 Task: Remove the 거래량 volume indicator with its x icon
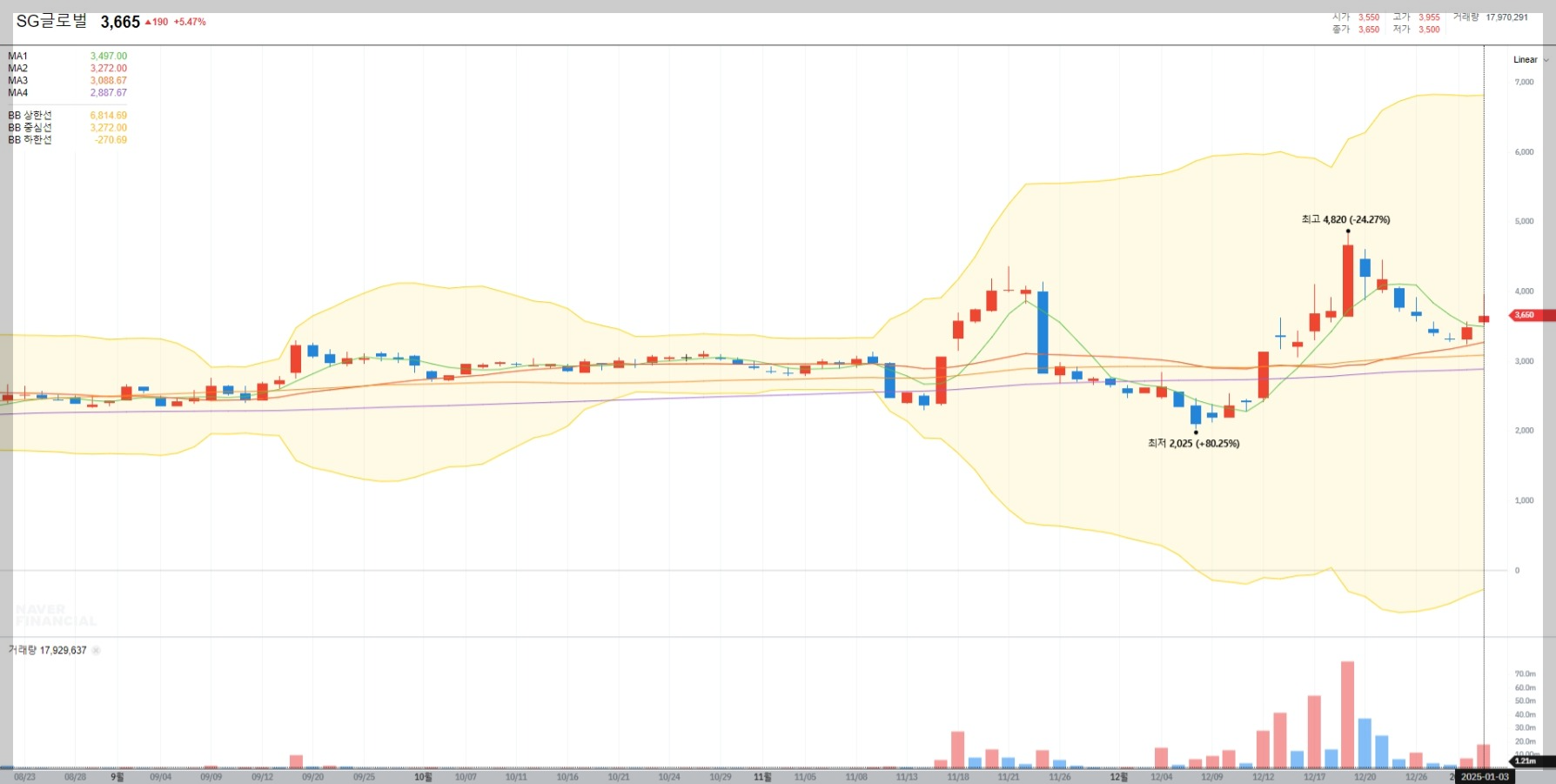point(97,650)
